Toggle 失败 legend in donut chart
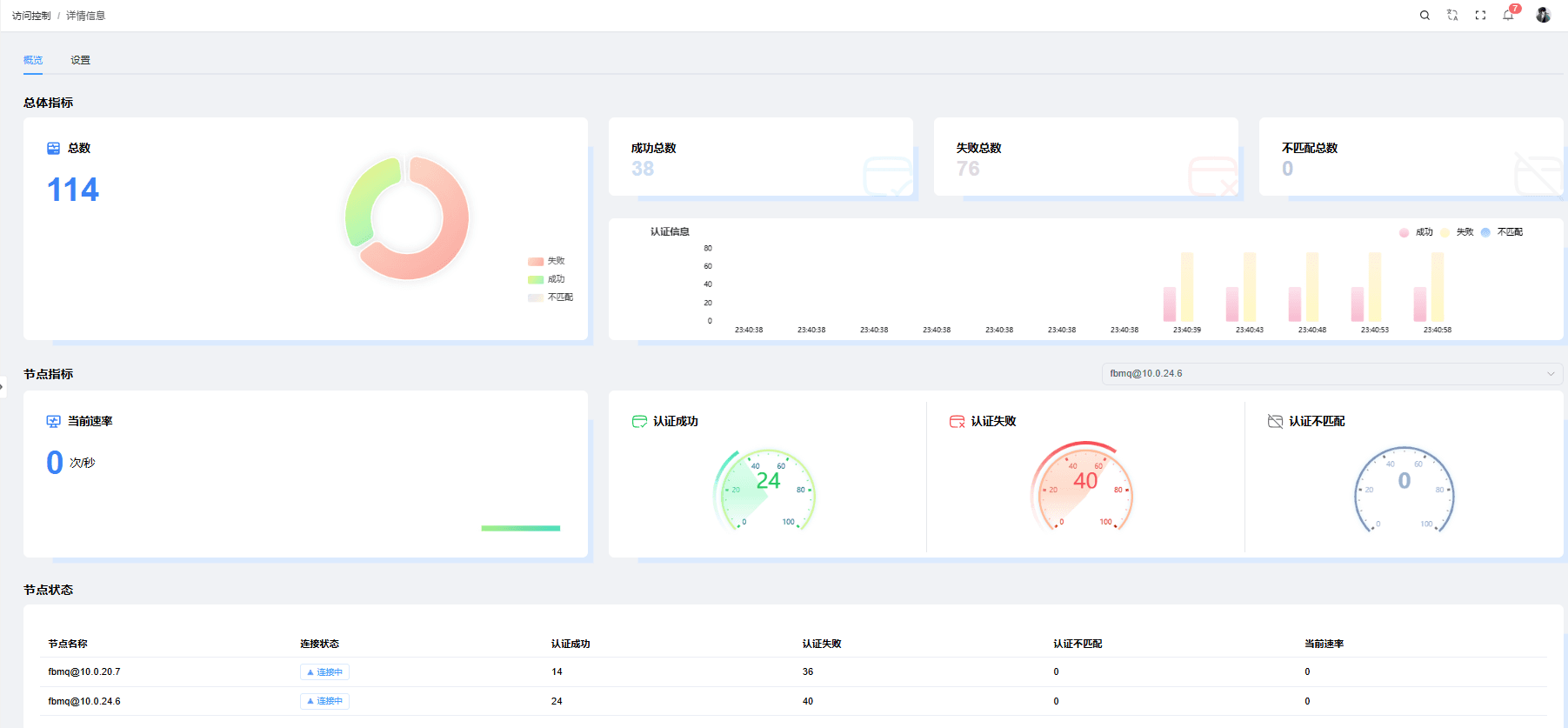 pyautogui.click(x=546, y=261)
